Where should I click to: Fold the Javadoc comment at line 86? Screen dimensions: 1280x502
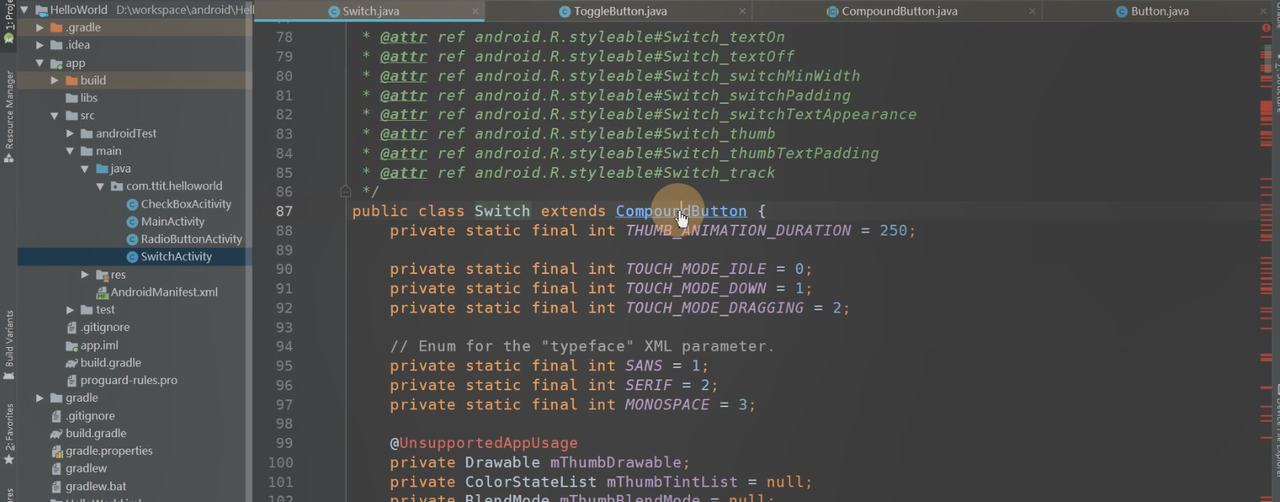coord(344,191)
